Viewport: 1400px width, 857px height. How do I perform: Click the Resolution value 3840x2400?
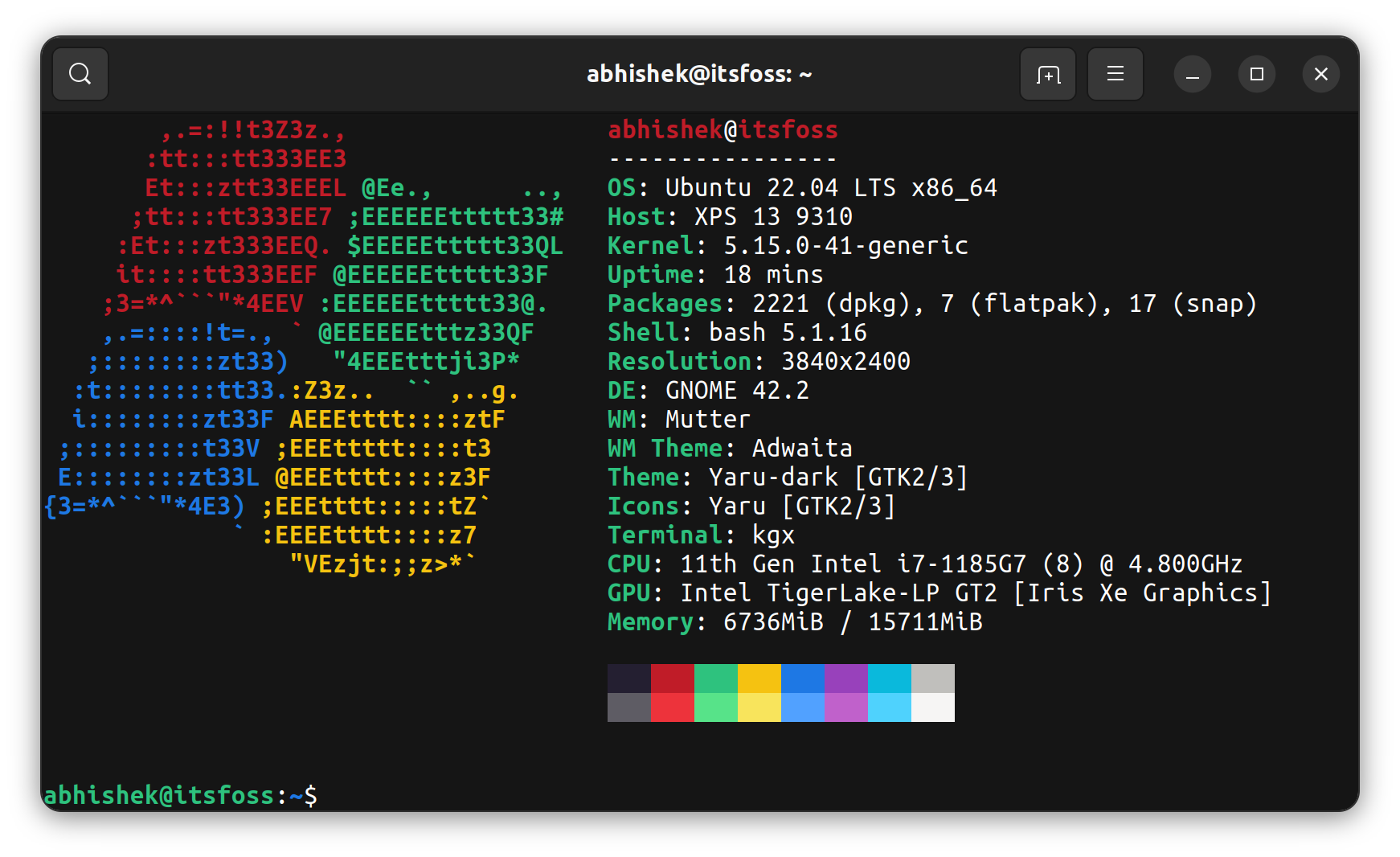[845, 361]
